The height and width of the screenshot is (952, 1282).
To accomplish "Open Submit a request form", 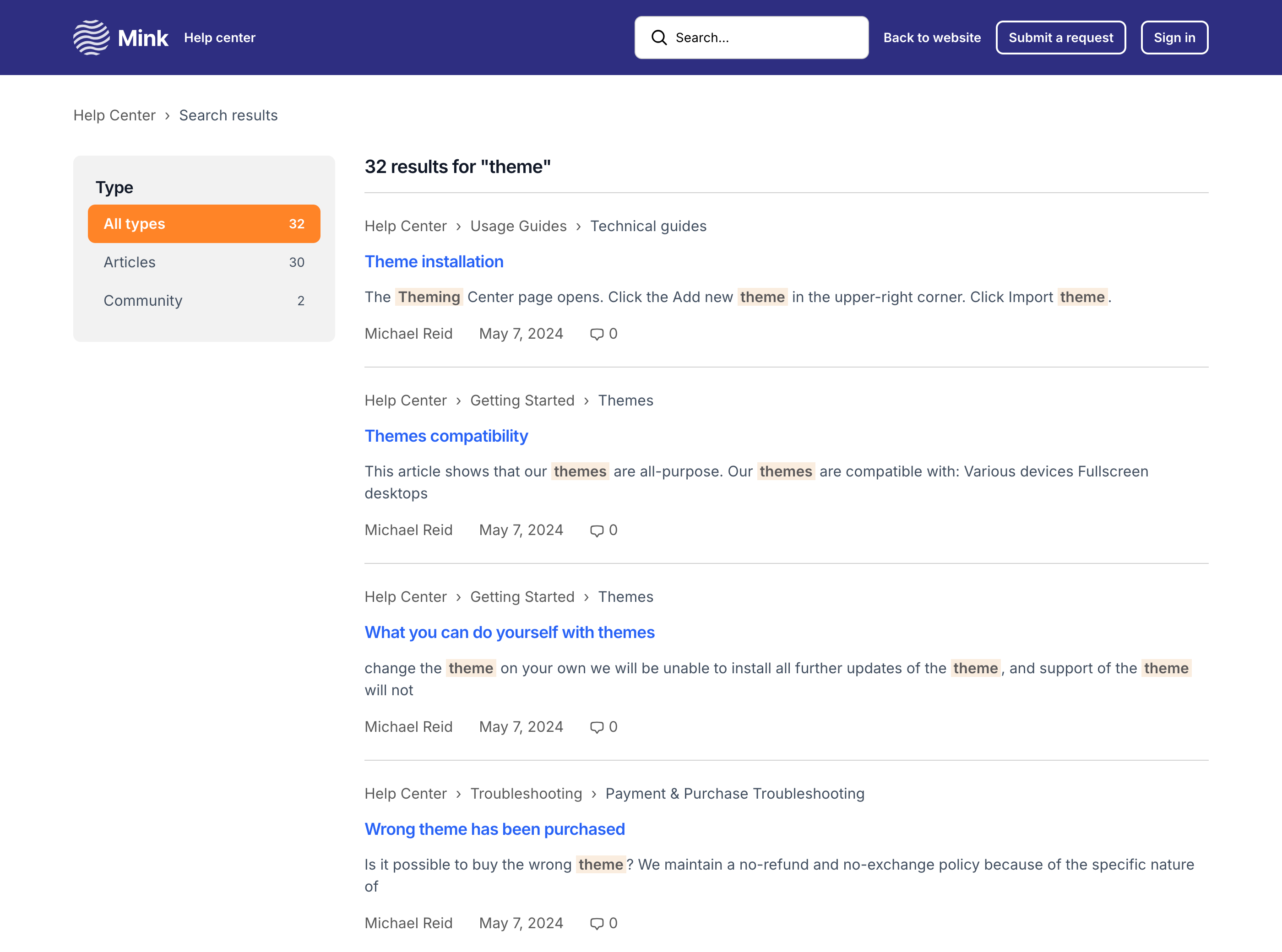I will (1061, 38).
